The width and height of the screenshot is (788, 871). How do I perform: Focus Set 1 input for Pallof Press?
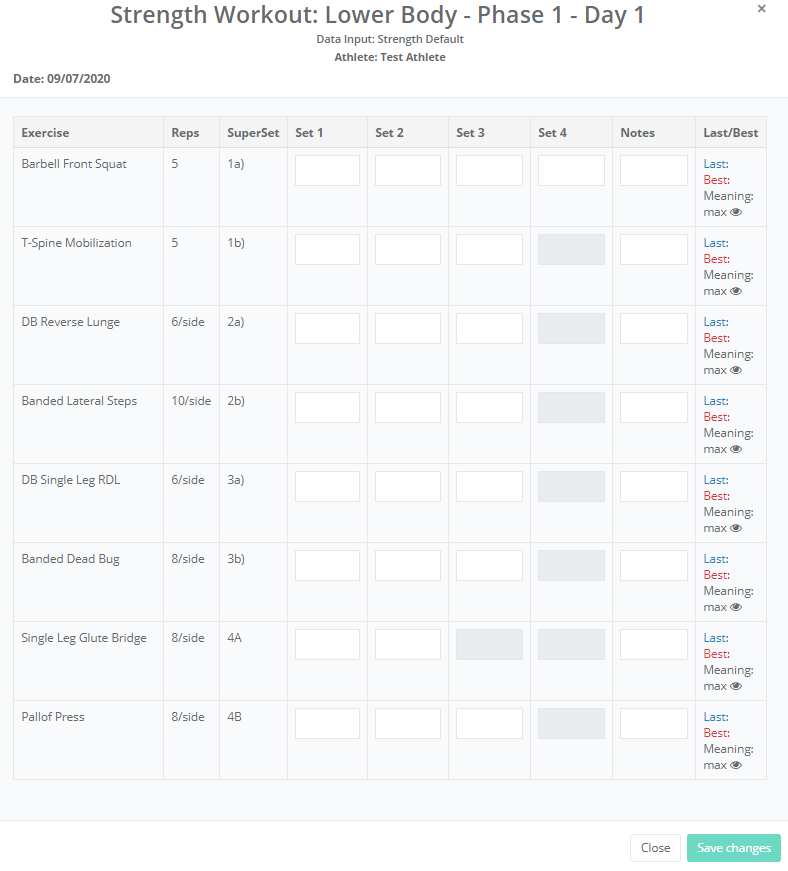click(327, 723)
